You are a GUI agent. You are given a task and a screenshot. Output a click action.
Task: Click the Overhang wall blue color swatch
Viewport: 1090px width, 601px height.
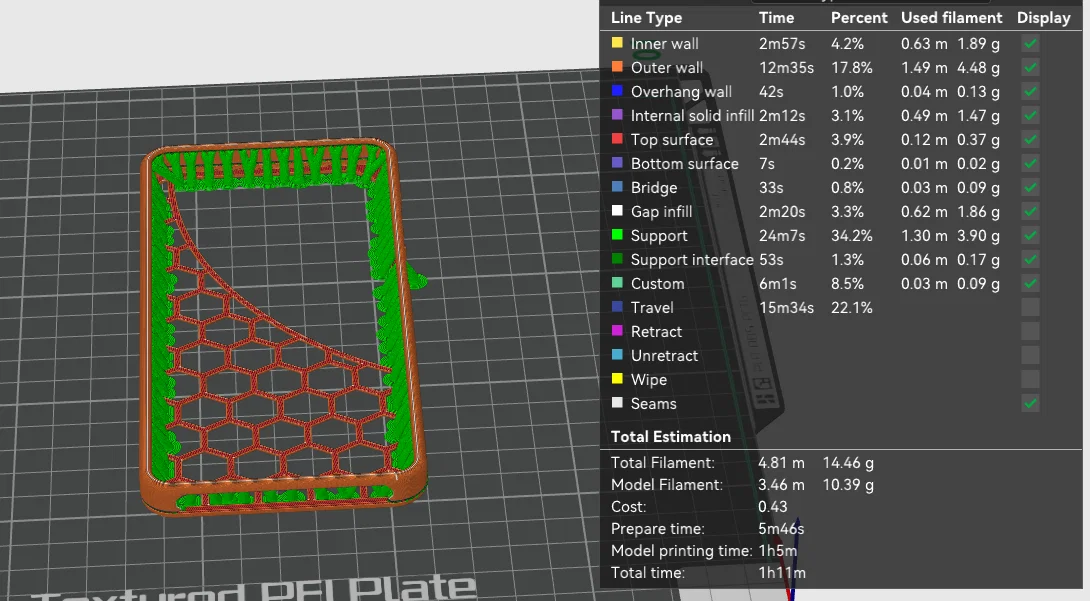point(617,91)
